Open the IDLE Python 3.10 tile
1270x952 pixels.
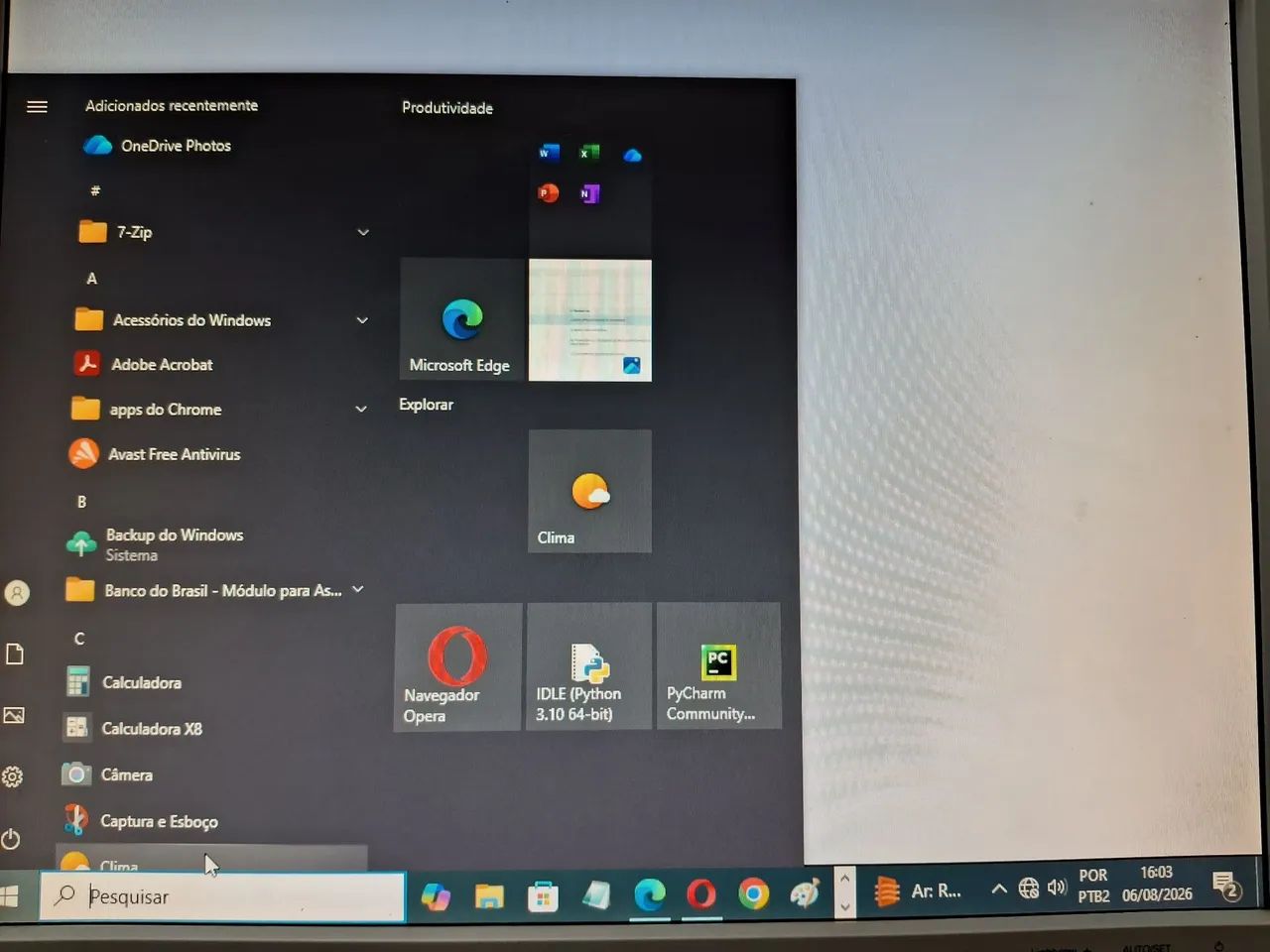[x=589, y=666]
